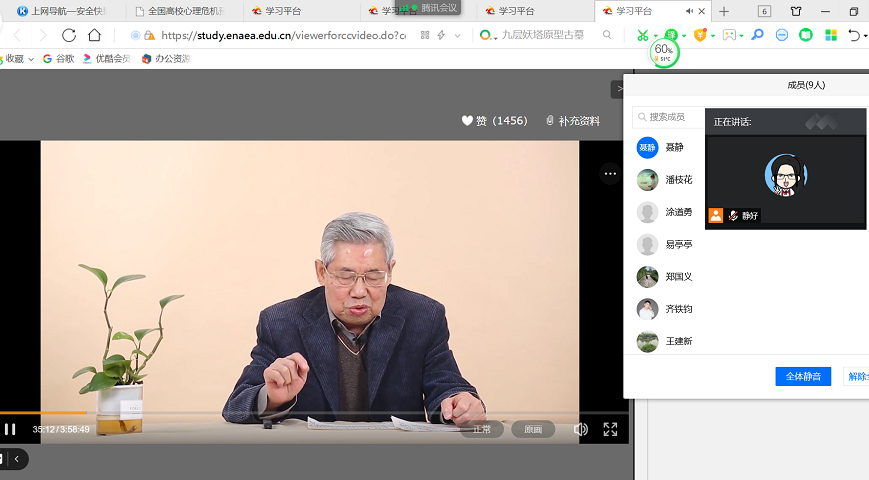Screen dimensions: 869x480
Task: Click the 全体静音 mute all button
Action: tap(802, 377)
